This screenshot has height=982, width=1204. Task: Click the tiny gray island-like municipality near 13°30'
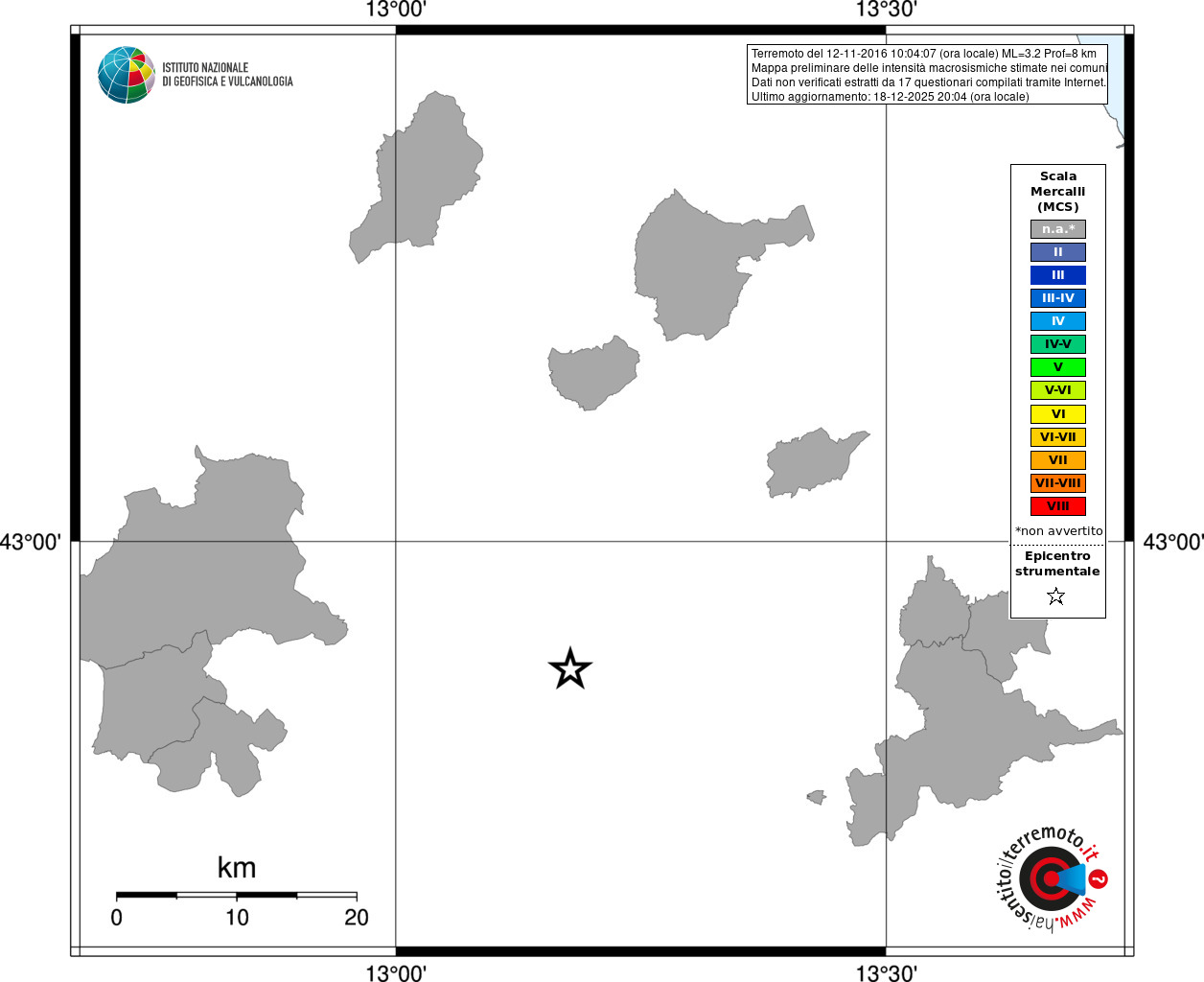[817, 797]
